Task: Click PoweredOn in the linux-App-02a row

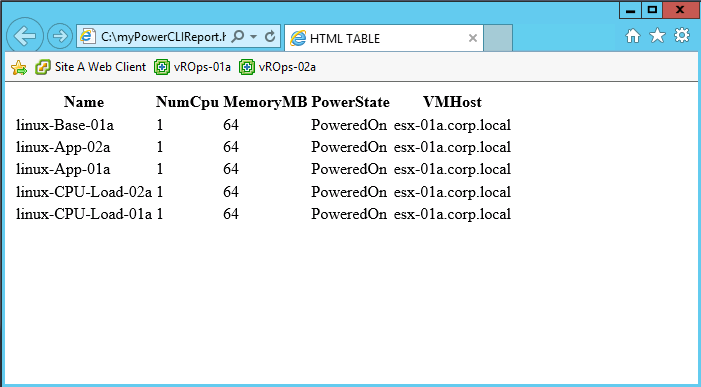Action: coord(349,147)
